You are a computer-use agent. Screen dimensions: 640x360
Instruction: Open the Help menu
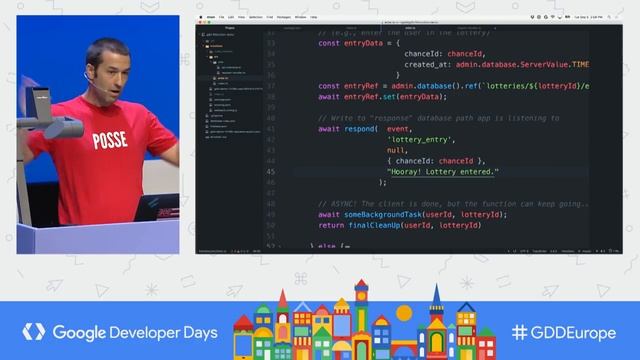(313, 17)
